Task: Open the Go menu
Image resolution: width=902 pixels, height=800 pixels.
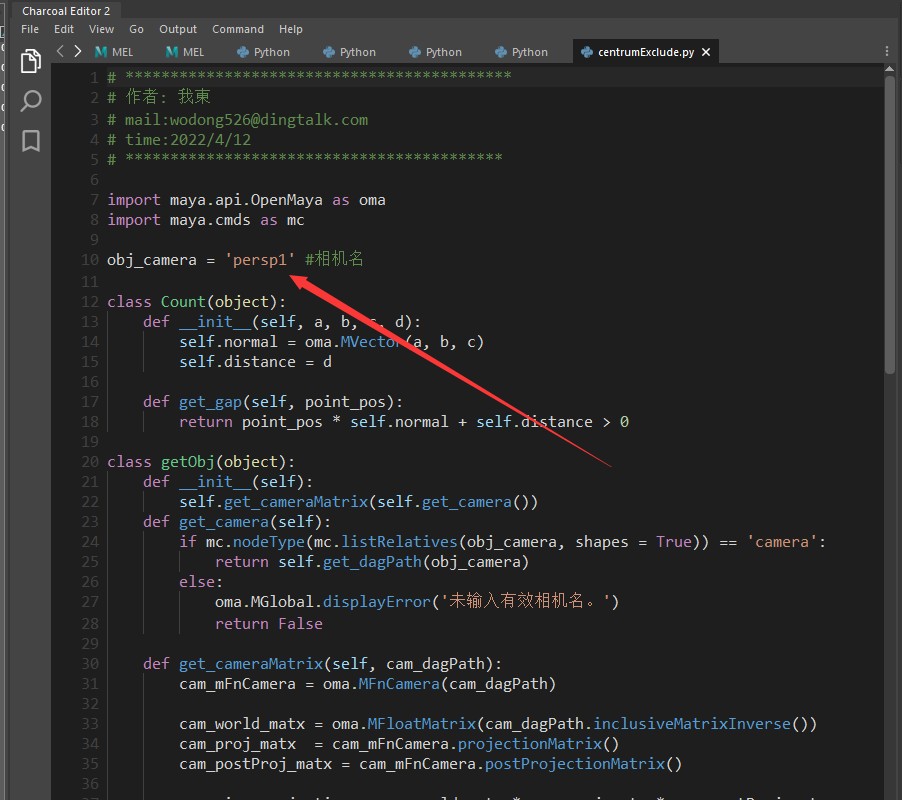Action: click(x=136, y=29)
